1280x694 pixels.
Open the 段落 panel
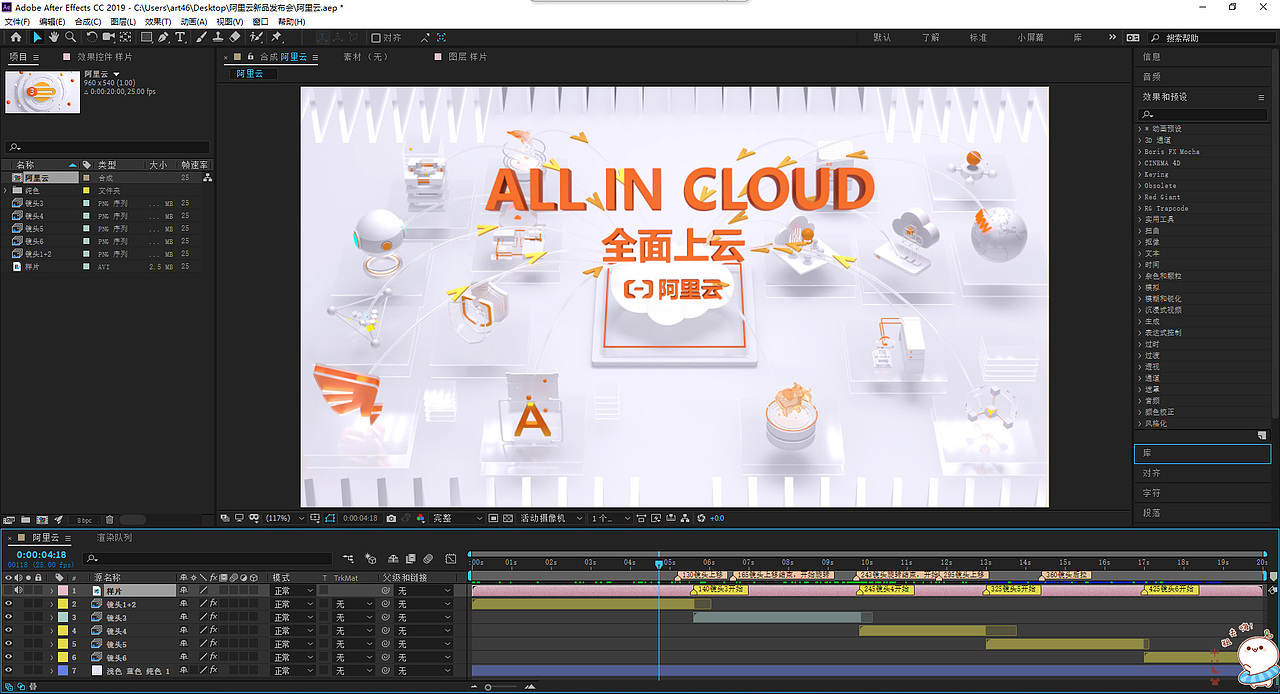[x=1152, y=513]
